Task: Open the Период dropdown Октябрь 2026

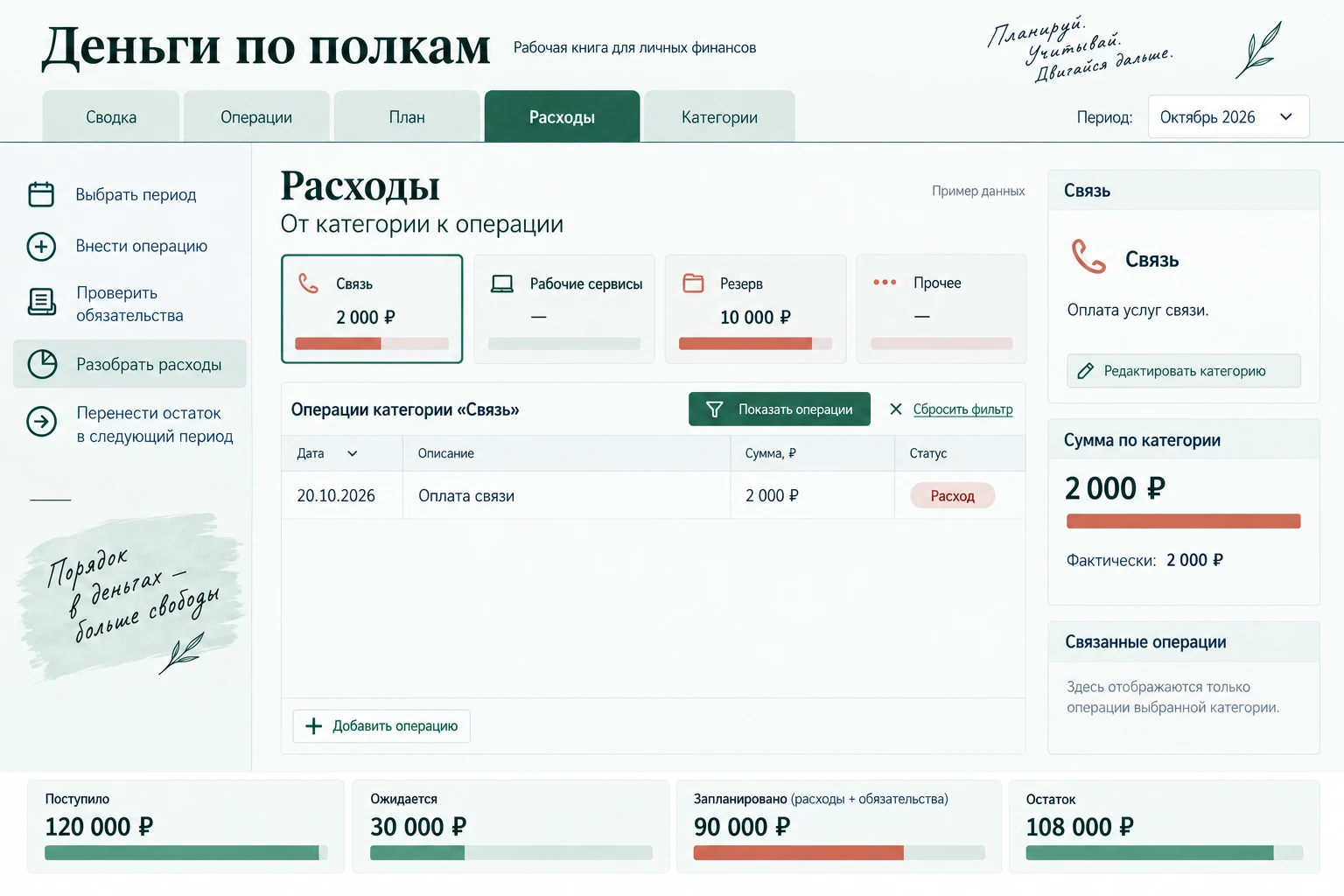Action: click(x=1228, y=116)
